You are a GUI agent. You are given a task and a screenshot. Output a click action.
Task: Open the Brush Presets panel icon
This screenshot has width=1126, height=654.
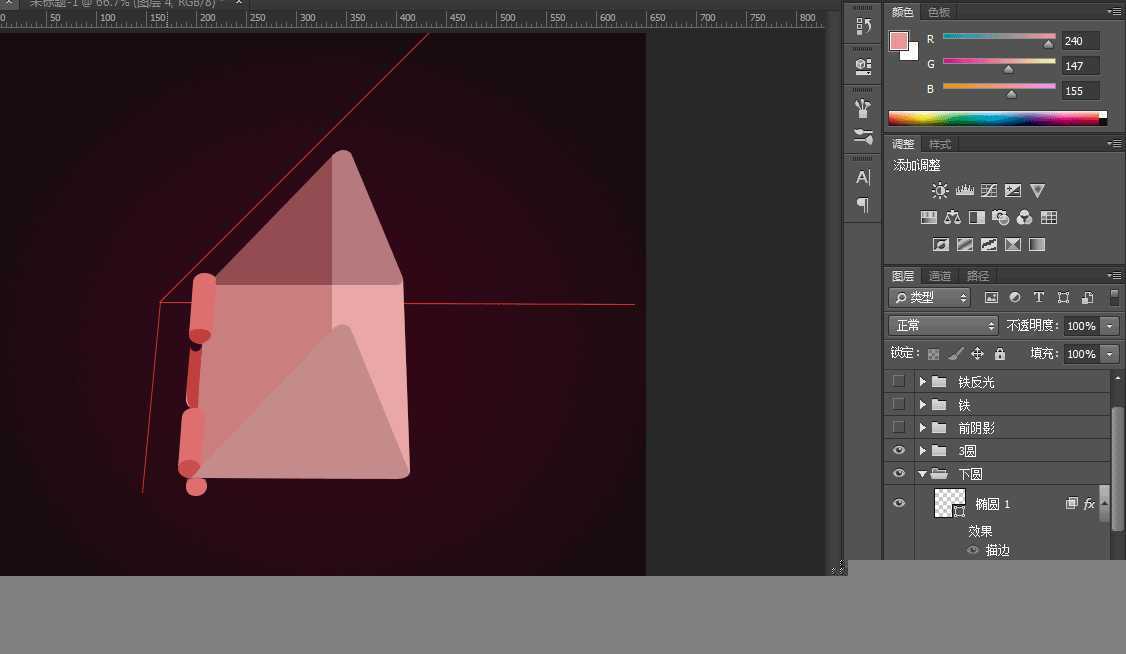(863, 135)
